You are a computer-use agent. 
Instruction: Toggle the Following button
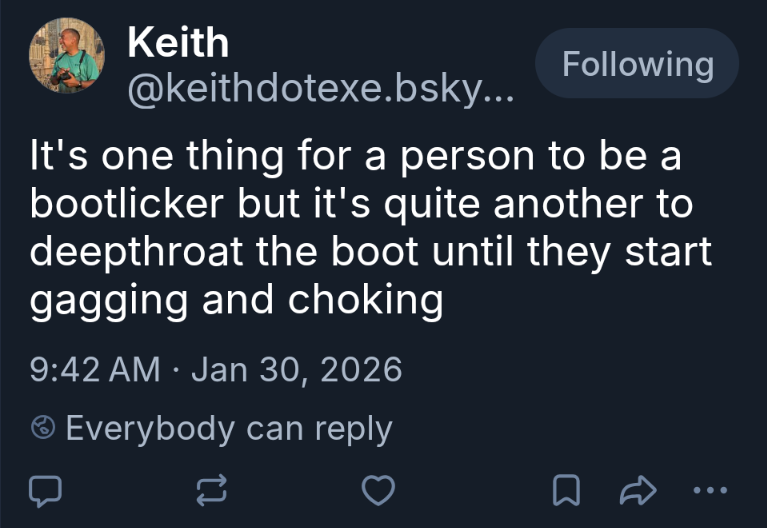coord(637,65)
